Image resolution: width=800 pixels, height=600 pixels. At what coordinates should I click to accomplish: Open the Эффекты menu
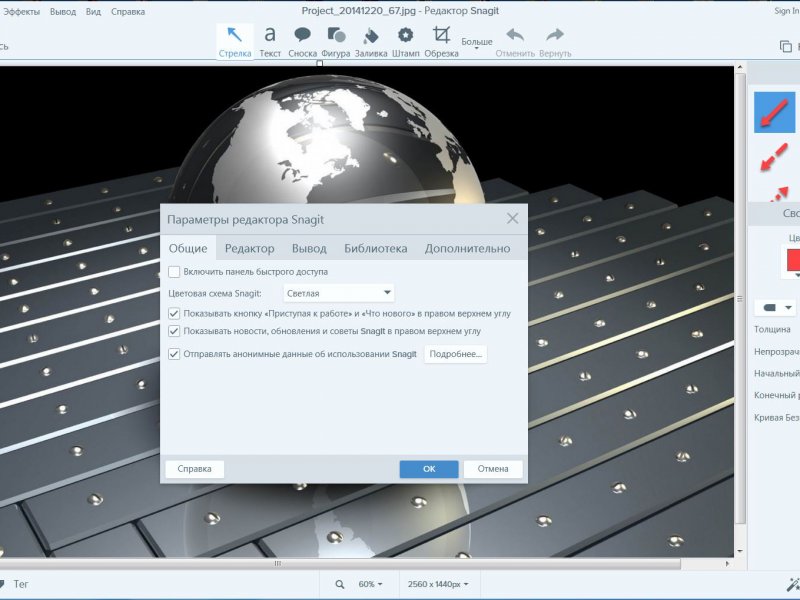(x=21, y=11)
